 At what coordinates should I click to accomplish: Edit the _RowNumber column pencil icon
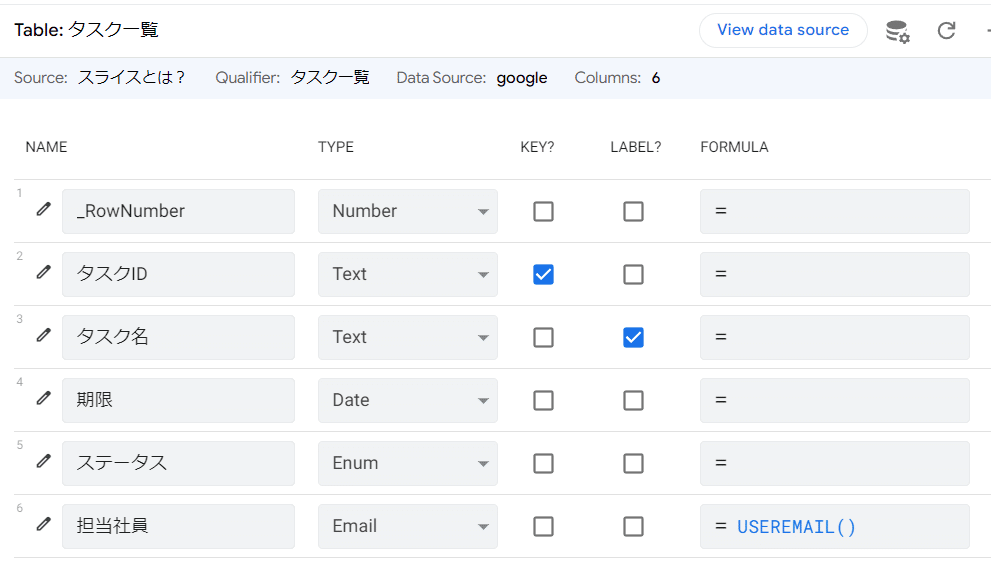tap(43, 210)
